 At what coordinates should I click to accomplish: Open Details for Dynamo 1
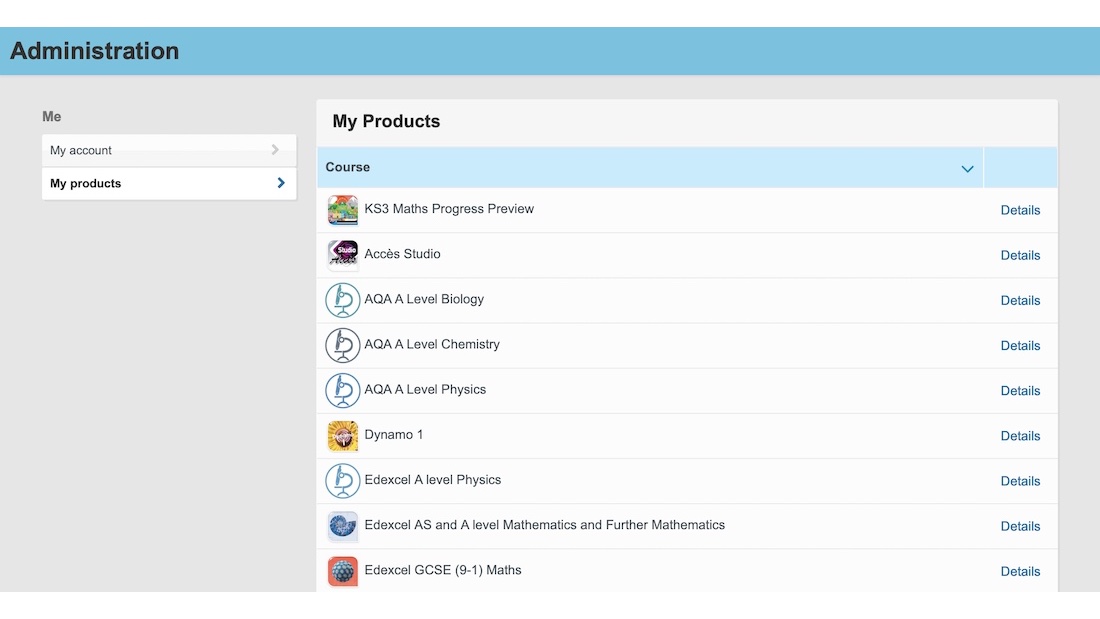[1020, 436]
